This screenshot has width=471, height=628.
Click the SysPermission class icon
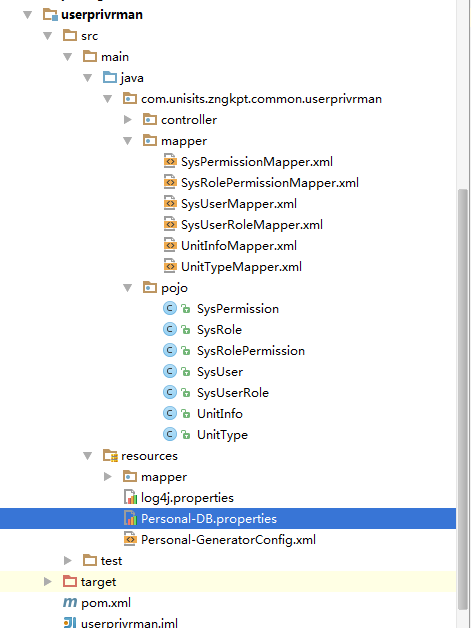coord(170,308)
